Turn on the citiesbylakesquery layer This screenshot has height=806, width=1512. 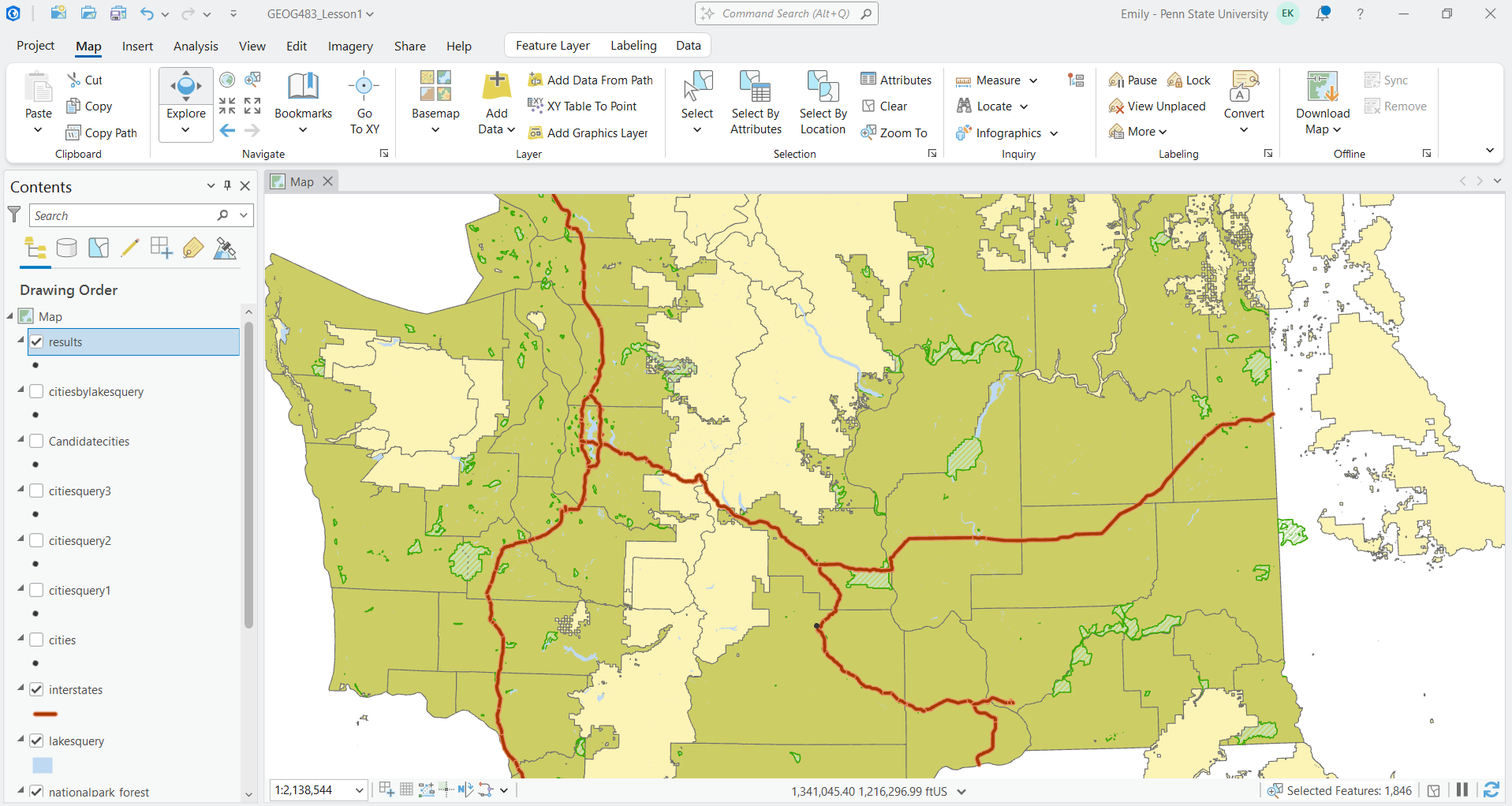[36, 392]
